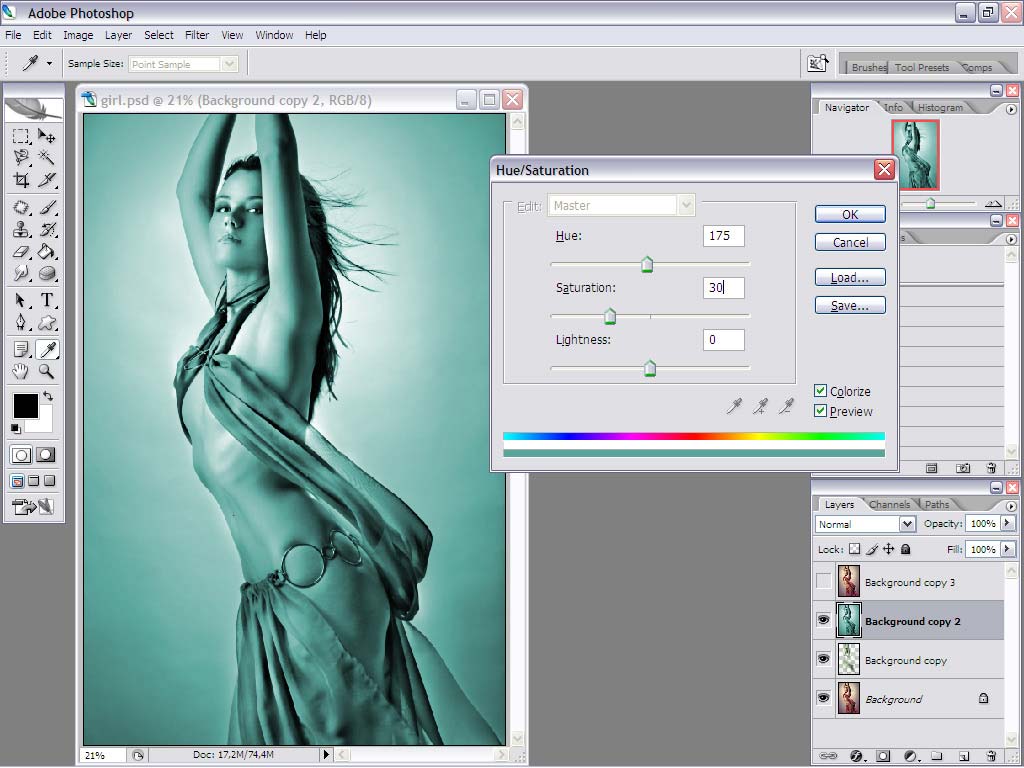Select the Paint Bucket tool

tap(46, 251)
